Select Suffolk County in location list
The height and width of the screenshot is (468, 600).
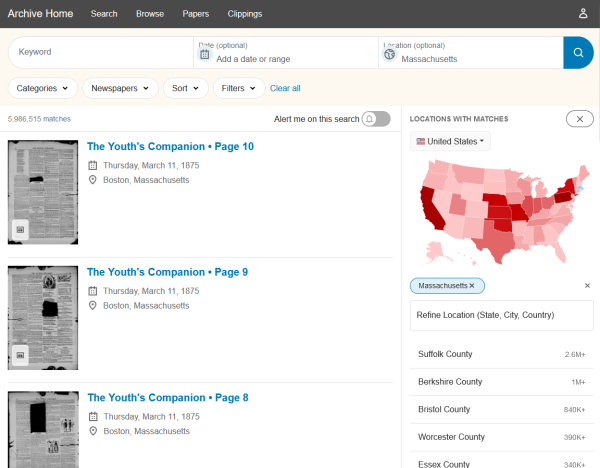point(502,354)
